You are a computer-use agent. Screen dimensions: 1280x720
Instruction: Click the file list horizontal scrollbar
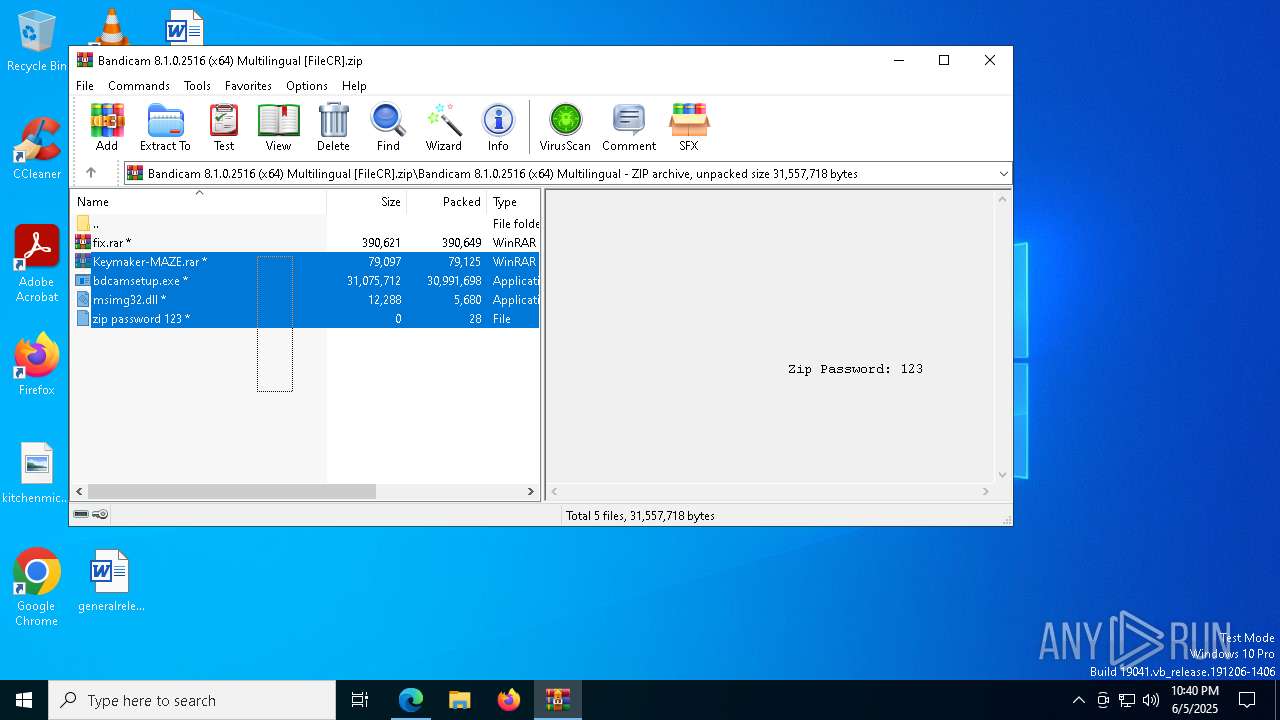tap(231, 492)
